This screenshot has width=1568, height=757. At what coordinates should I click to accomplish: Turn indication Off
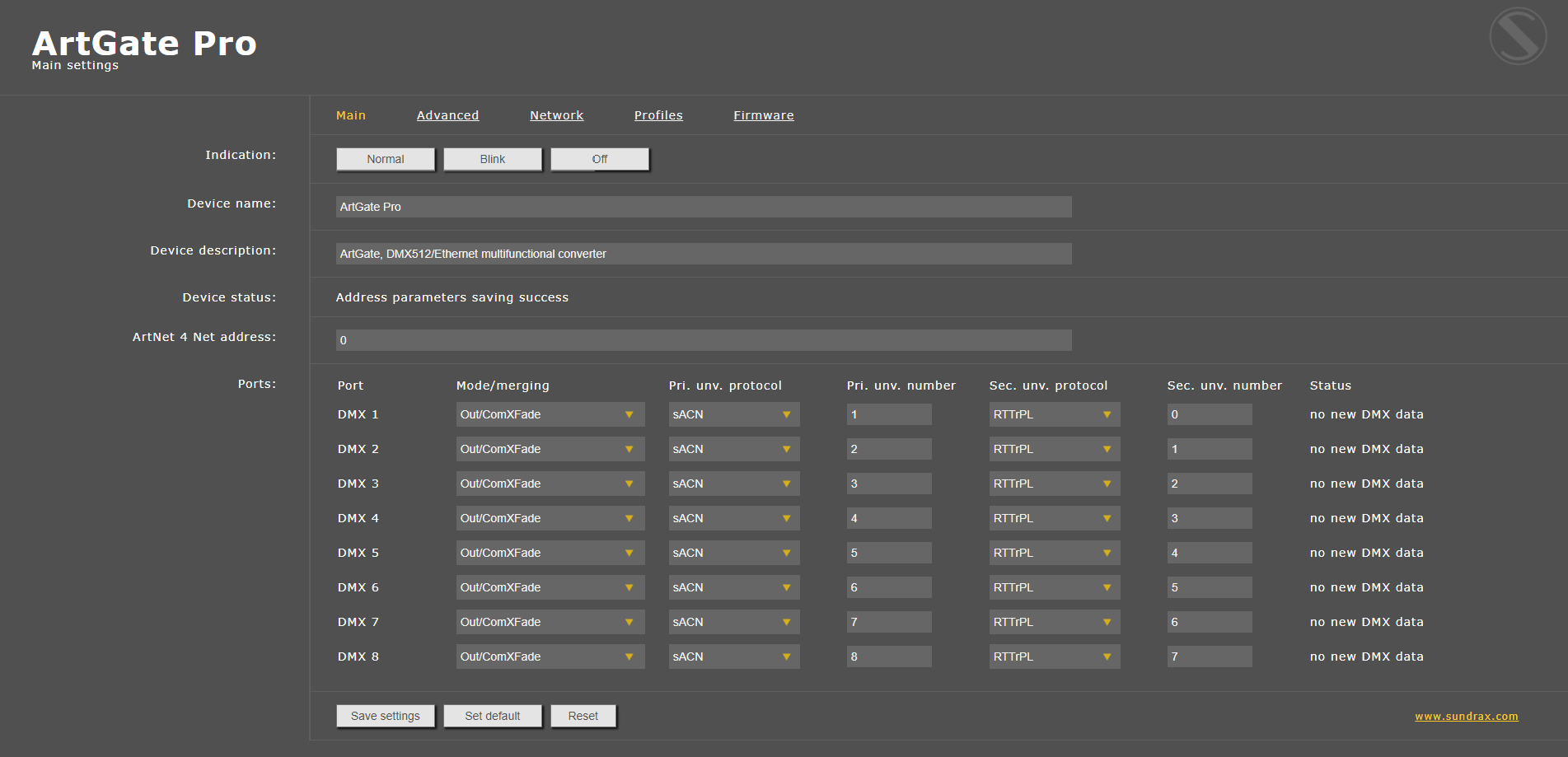599,159
